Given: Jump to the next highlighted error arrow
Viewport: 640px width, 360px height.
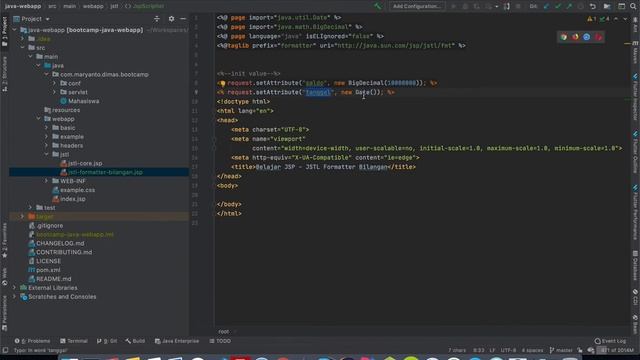Looking at the screenshot, I should click(625, 19).
